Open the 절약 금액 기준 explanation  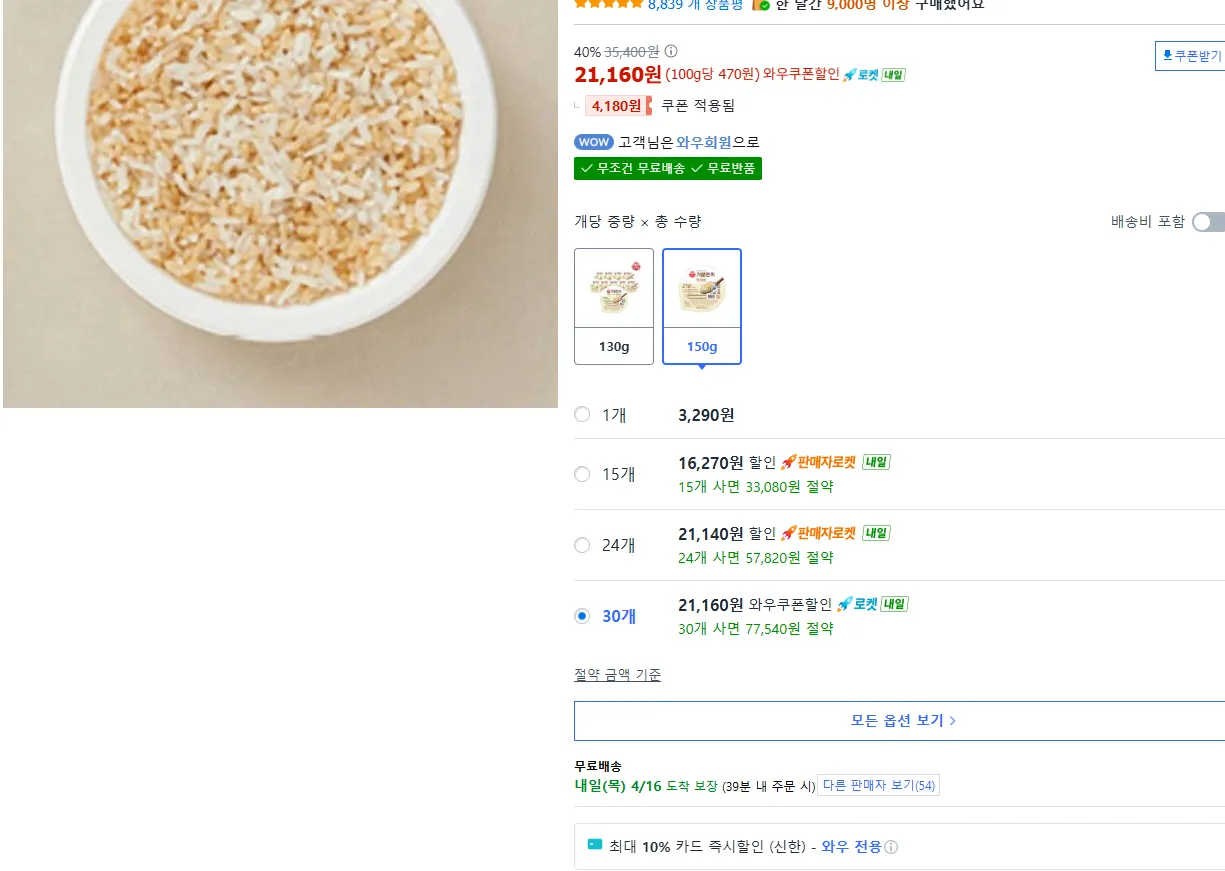(617, 675)
